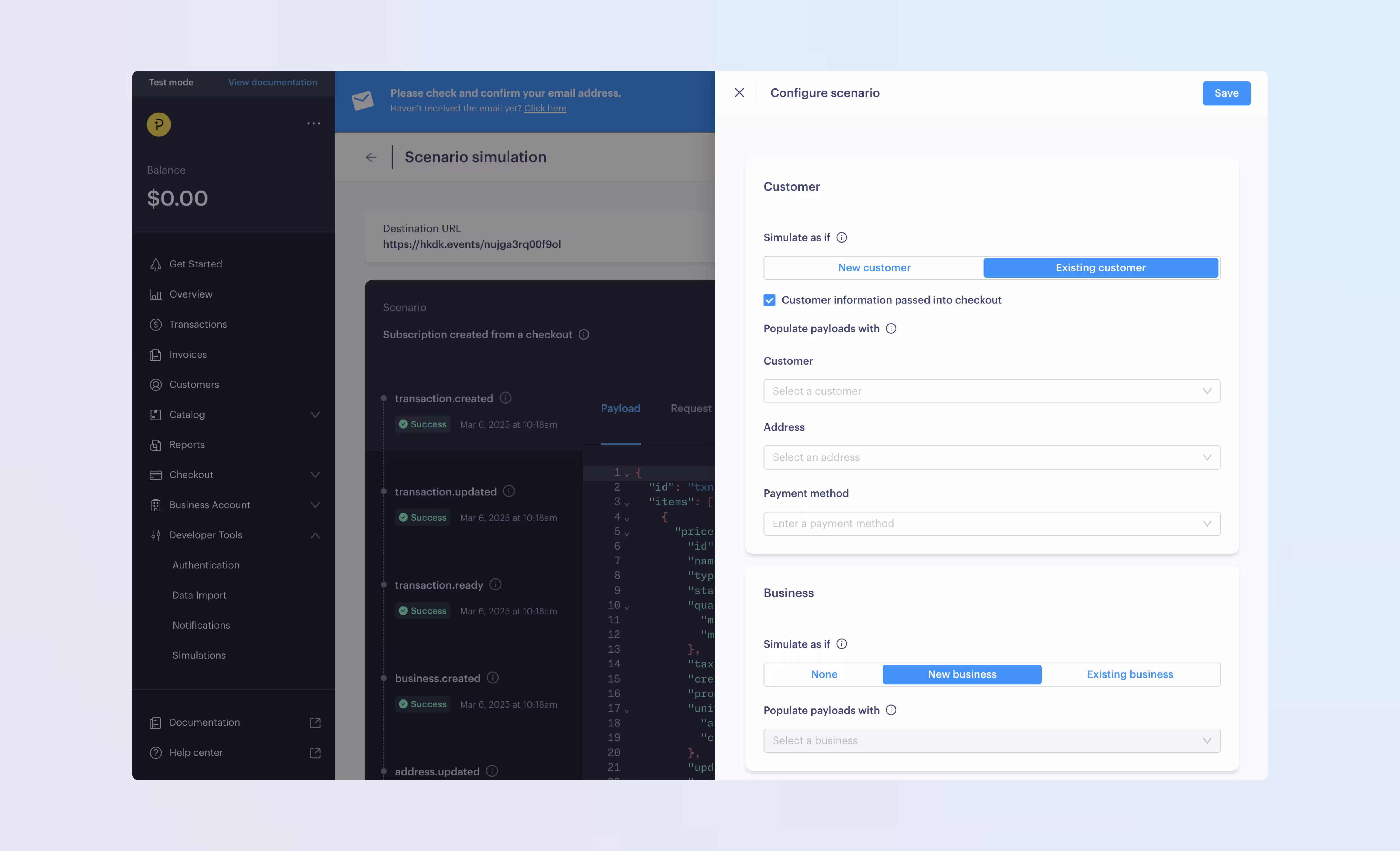Click info icon next to business.created
Viewport: 1400px width, 851px height.
tap(493, 678)
